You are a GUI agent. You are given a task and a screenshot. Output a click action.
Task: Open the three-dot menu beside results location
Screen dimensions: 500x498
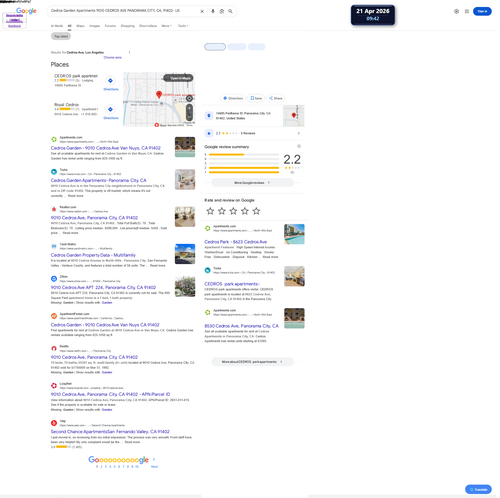coord(129,52)
